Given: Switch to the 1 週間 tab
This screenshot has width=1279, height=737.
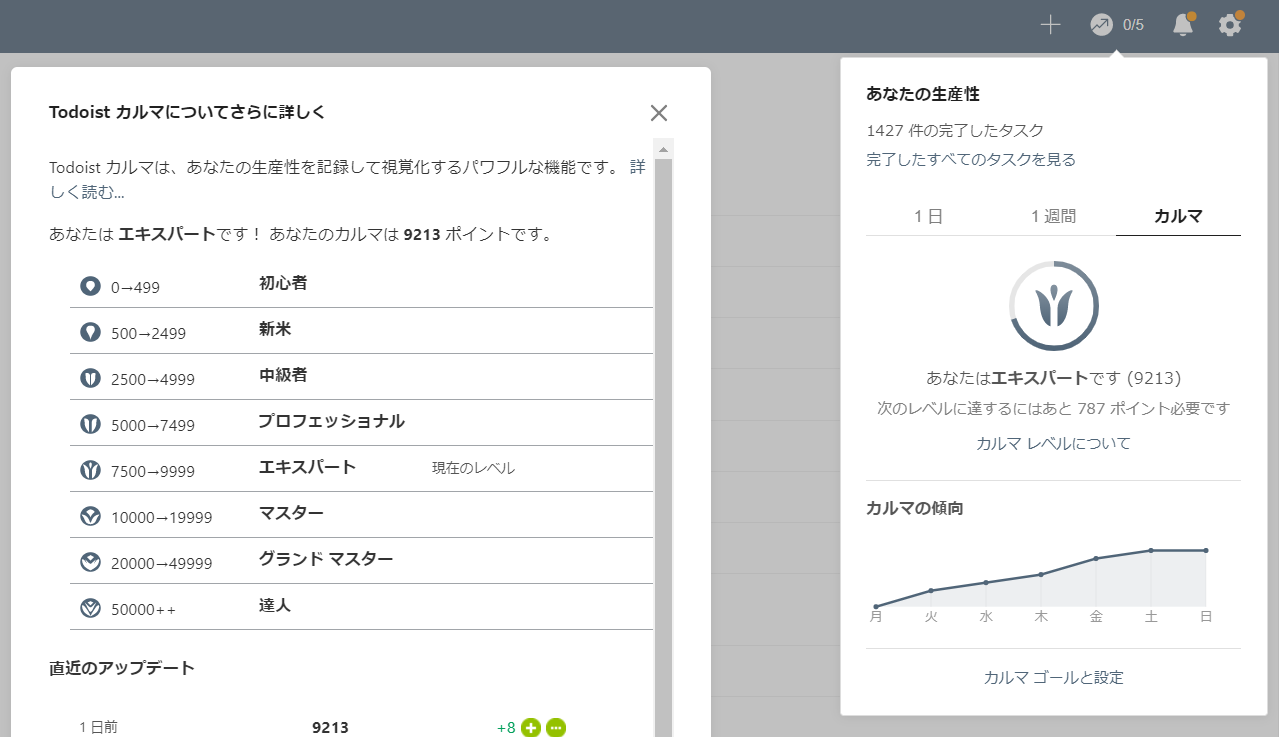Looking at the screenshot, I should coord(1054,216).
